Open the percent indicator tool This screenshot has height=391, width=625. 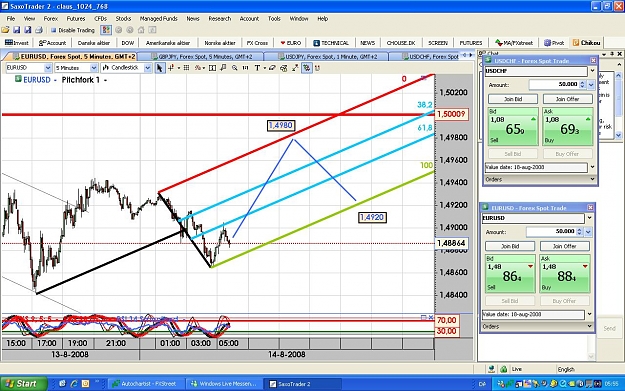[x=197, y=68]
